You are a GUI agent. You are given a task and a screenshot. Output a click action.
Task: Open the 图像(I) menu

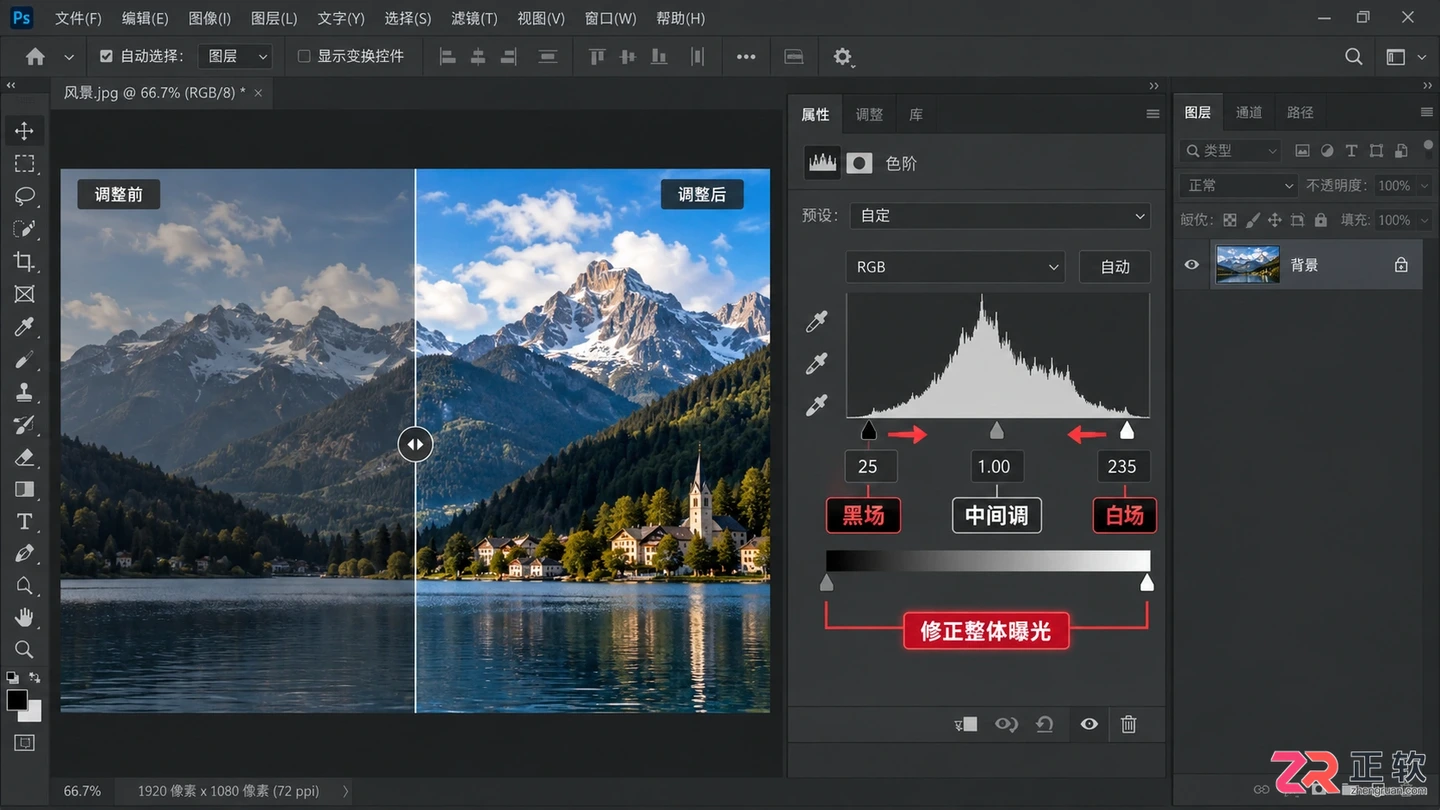click(x=210, y=19)
